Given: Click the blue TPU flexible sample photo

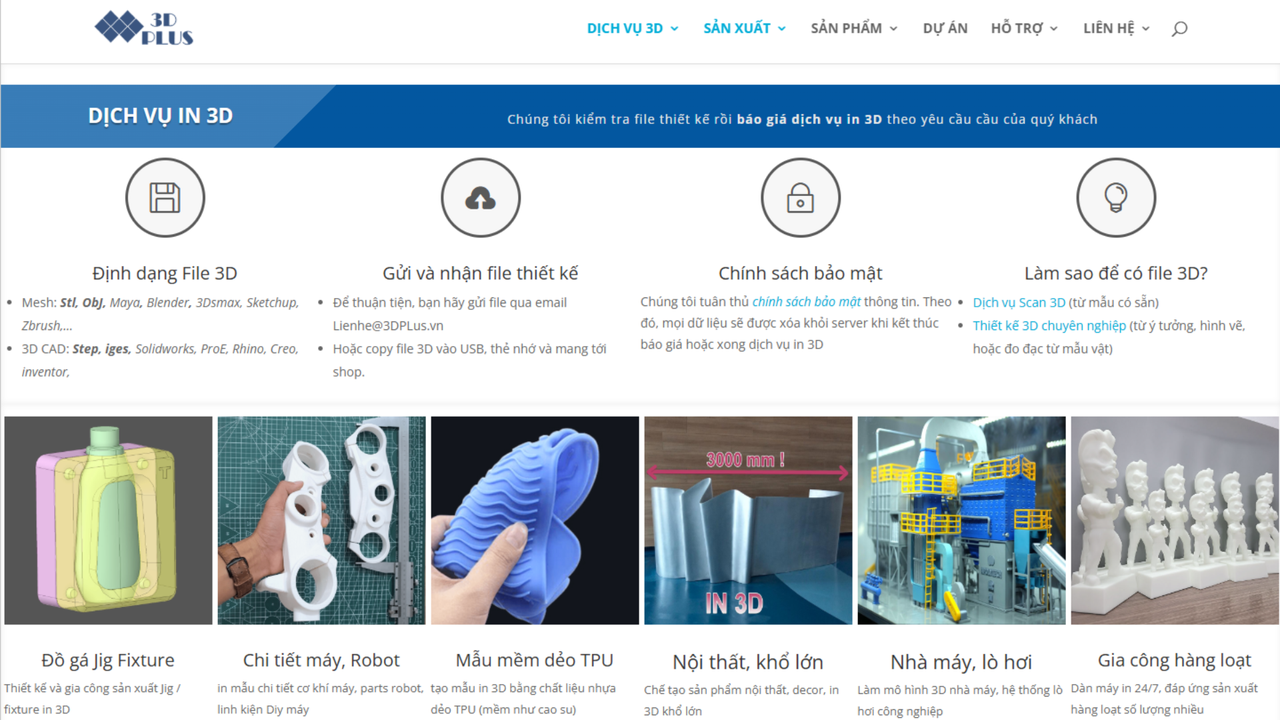Looking at the screenshot, I should point(534,520).
